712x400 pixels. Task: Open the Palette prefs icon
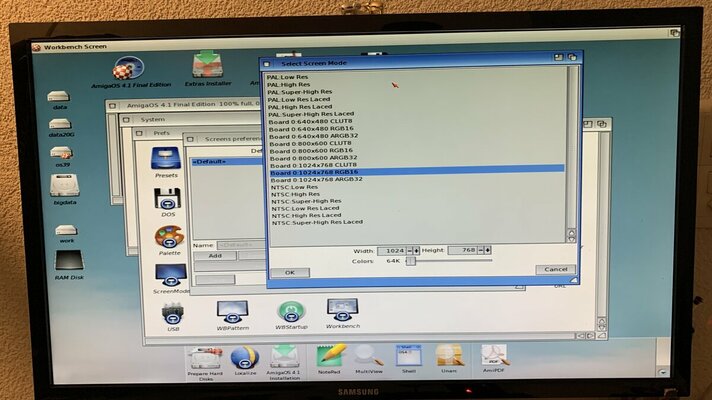169,237
